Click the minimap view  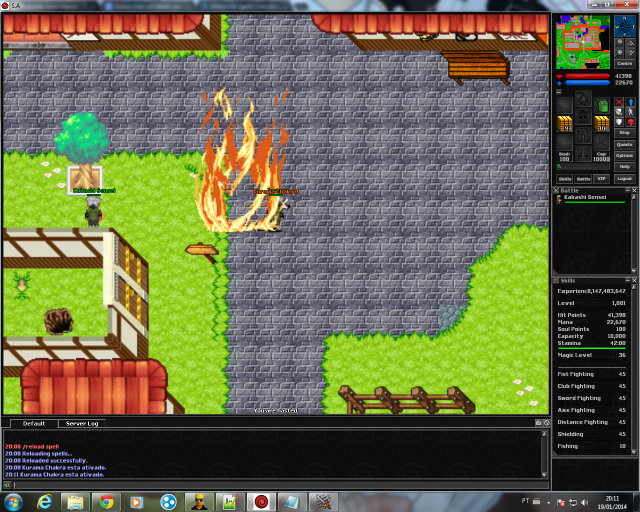pyautogui.click(x=583, y=42)
